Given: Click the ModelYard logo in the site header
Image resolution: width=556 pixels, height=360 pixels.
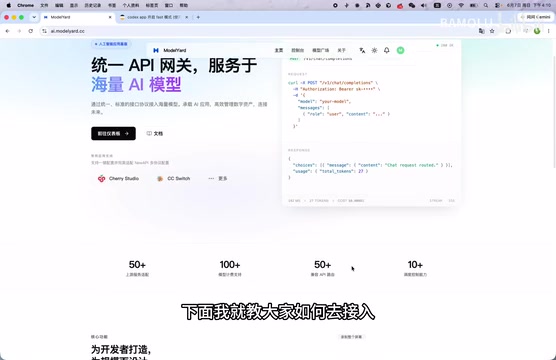Looking at the screenshot, I should (x=169, y=50).
